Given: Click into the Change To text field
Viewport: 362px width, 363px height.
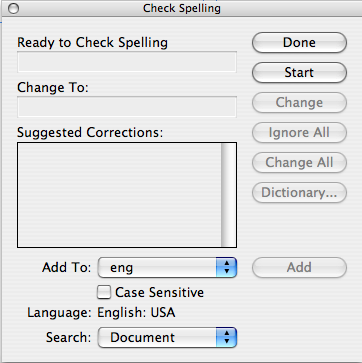Looking at the screenshot, I should 127,107.
